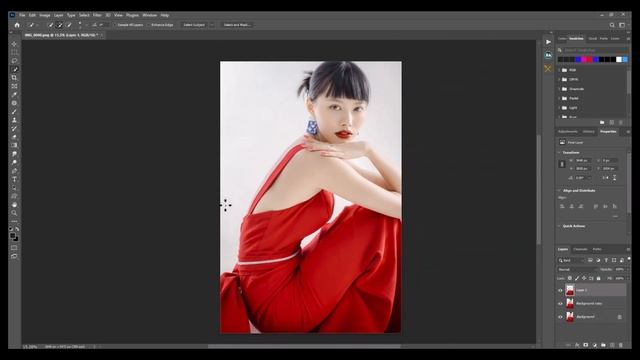The image size is (640, 360).
Task: Select the Zoom tool
Action: tap(14, 213)
